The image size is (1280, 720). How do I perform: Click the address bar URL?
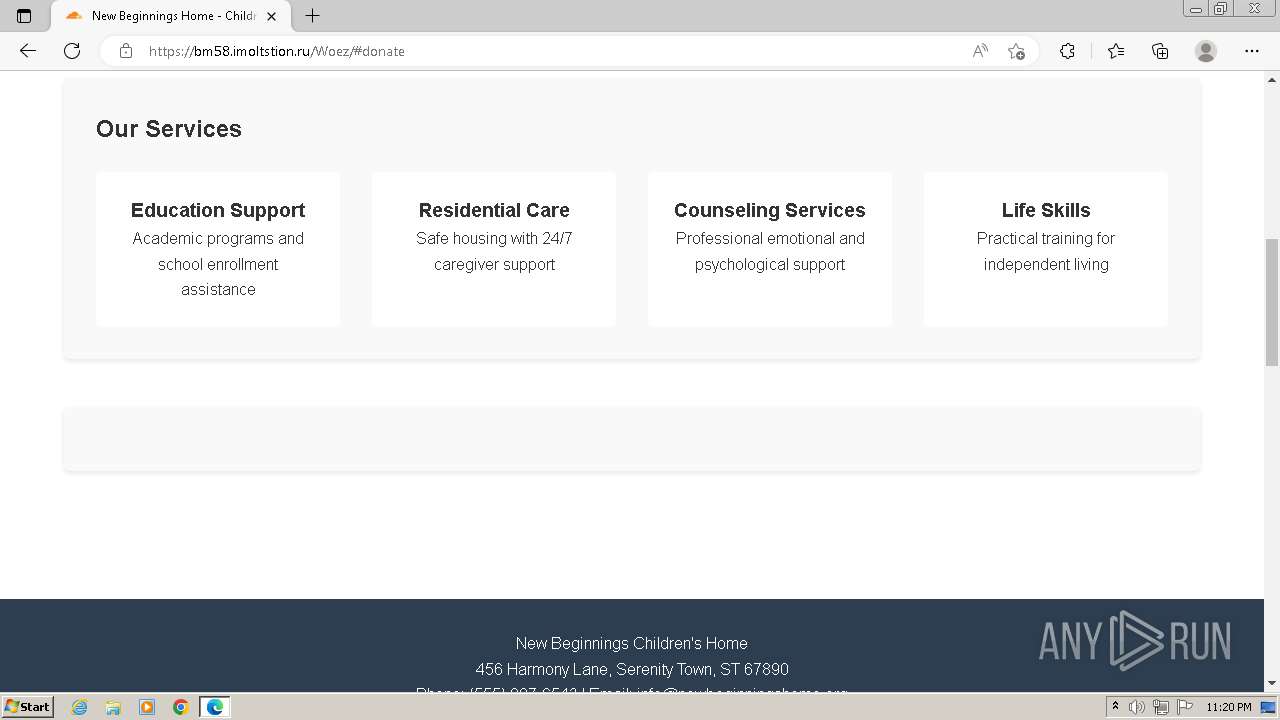pos(277,51)
